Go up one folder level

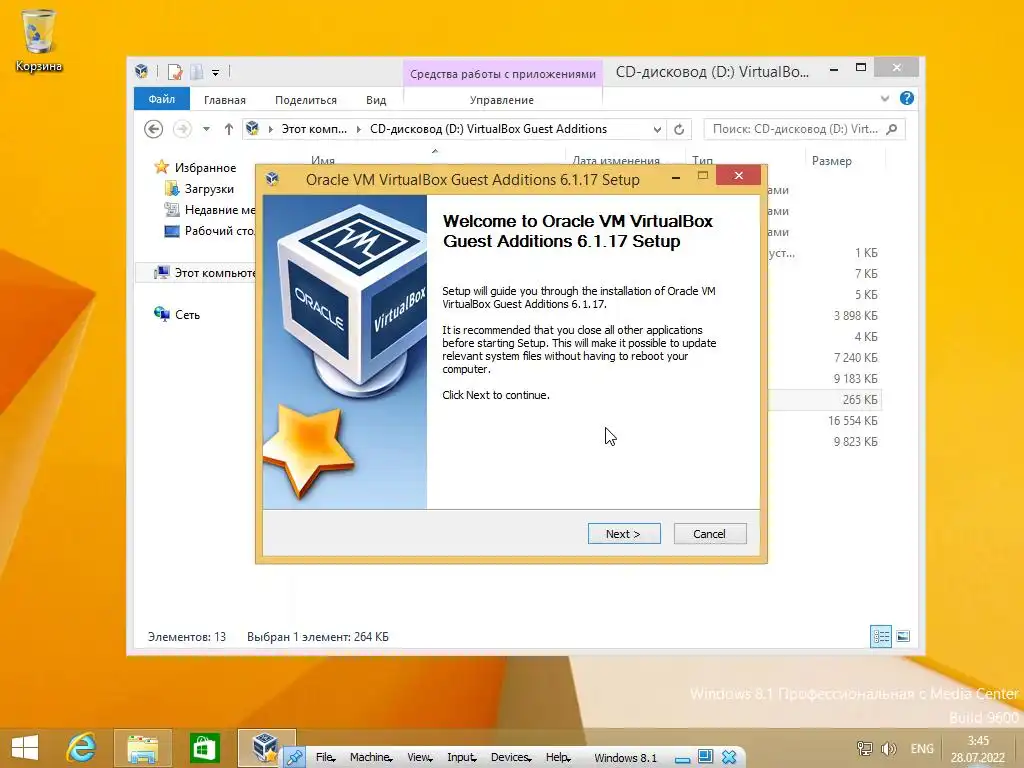point(229,129)
